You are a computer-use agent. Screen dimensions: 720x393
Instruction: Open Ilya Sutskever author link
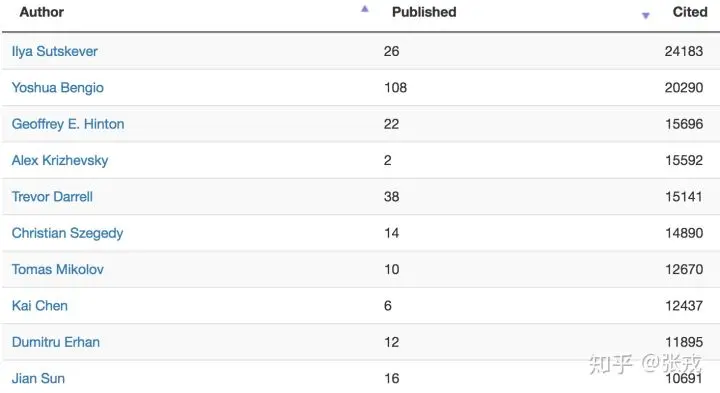point(55,51)
